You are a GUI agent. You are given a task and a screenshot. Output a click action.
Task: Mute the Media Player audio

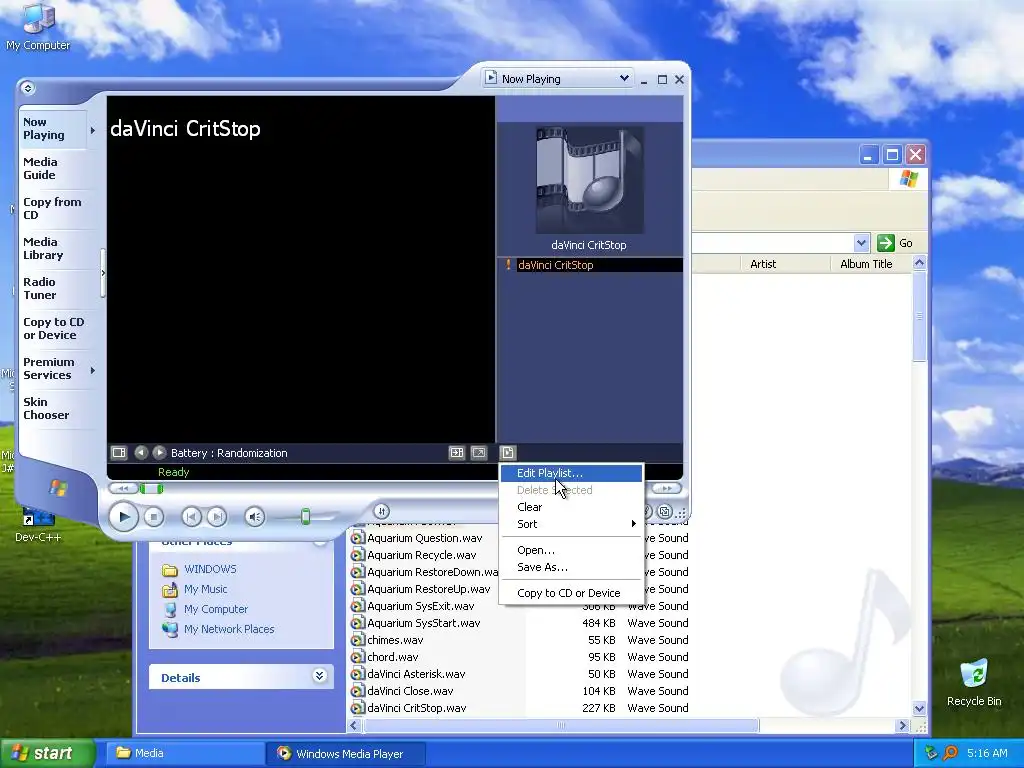tap(255, 517)
